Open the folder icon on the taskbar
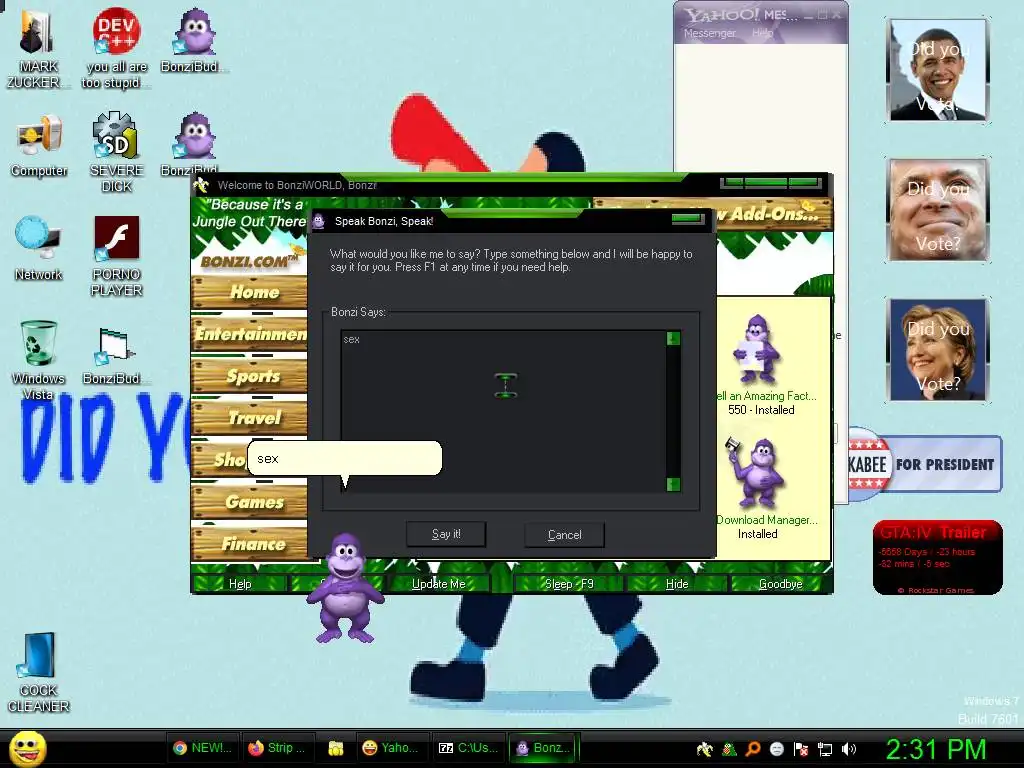Viewport: 1024px width, 768px height. click(336, 748)
